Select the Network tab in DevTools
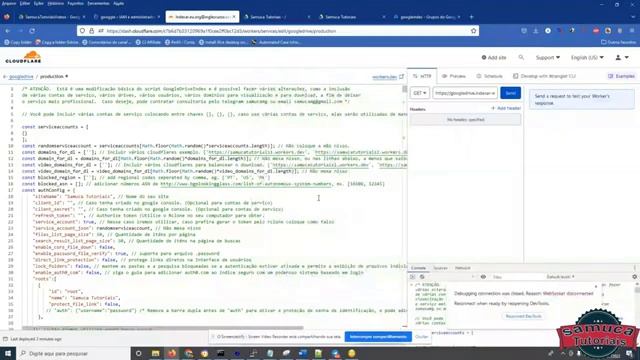The height and width of the screenshot is (360, 640). click(x=462, y=268)
